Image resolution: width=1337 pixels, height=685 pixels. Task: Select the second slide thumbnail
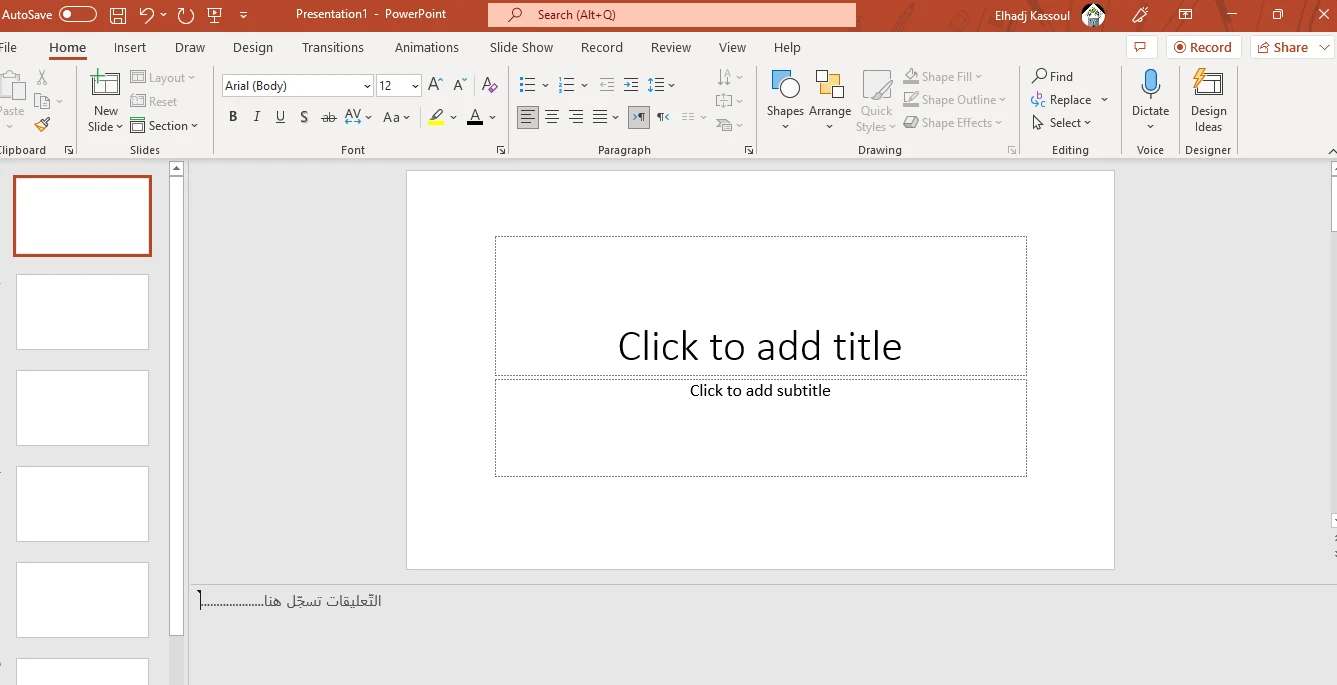[82, 312]
